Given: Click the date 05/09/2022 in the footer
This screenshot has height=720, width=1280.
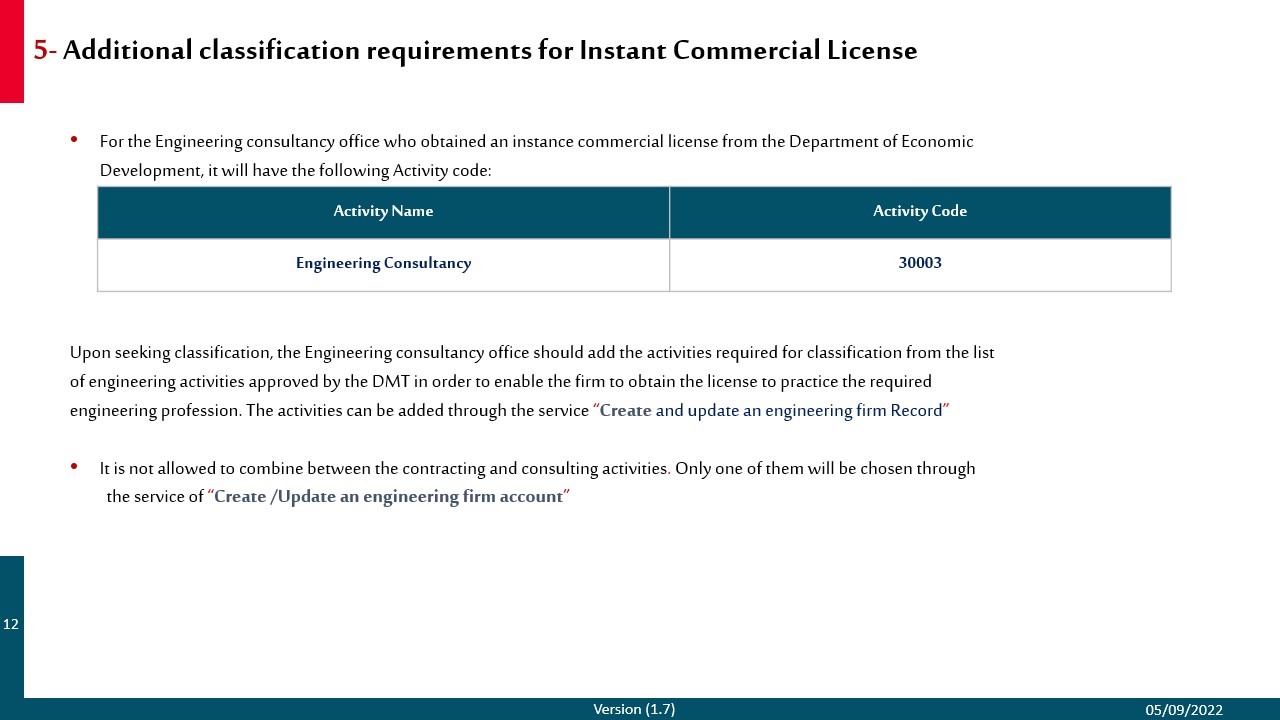Looking at the screenshot, I should pyautogui.click(x=1184, y=710).
